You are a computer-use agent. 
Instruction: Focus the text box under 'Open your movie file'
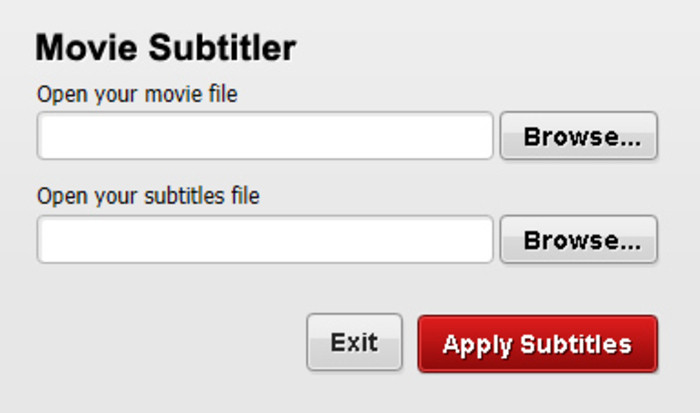265,136
